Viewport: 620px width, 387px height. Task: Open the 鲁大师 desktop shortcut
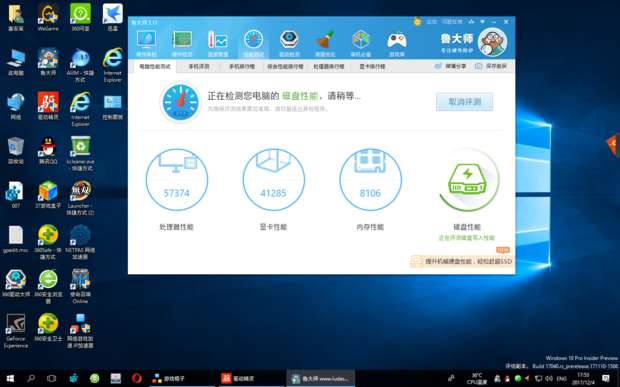48,62
